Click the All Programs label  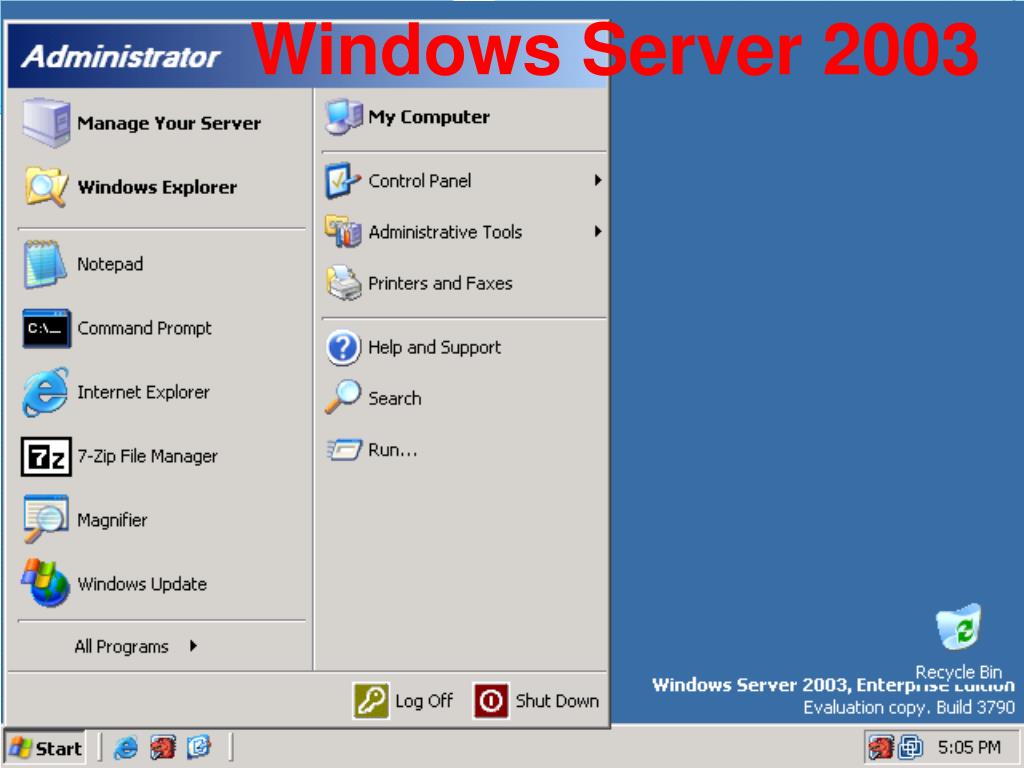coord(121,647)
